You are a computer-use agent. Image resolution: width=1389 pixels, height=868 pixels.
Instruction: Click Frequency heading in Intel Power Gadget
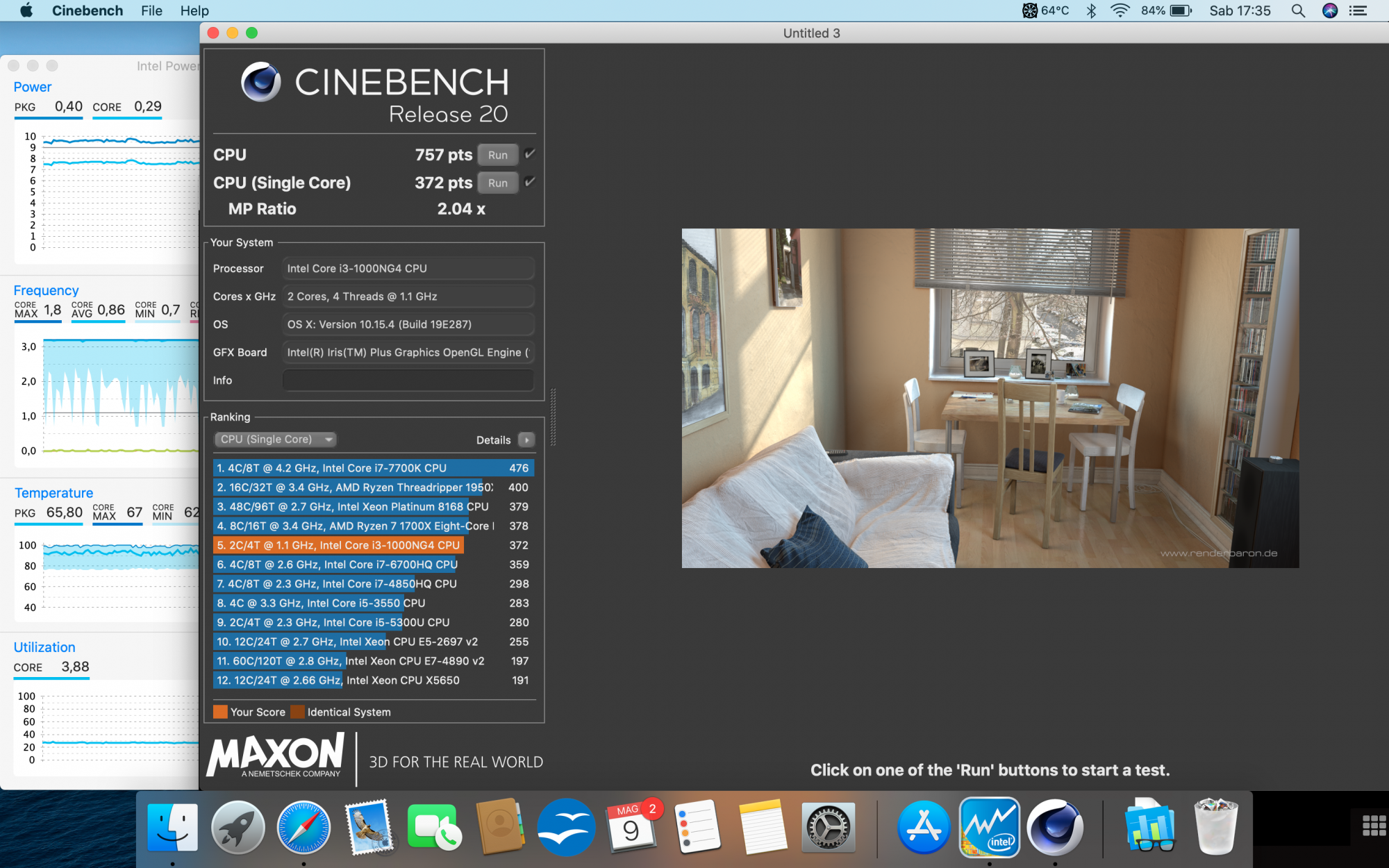(x=46, y=290)
